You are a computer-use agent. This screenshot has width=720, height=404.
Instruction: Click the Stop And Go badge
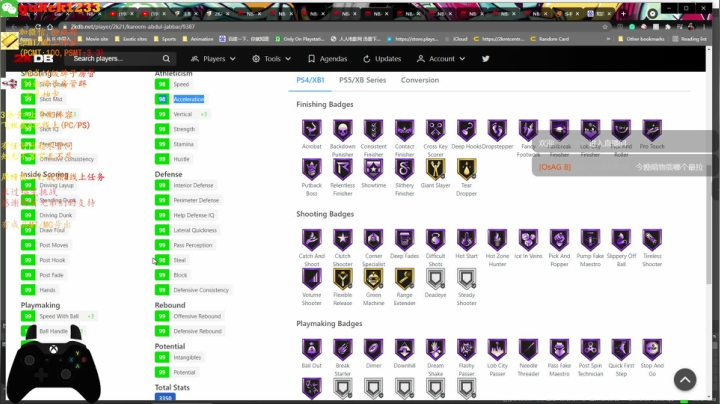[652, 349]
